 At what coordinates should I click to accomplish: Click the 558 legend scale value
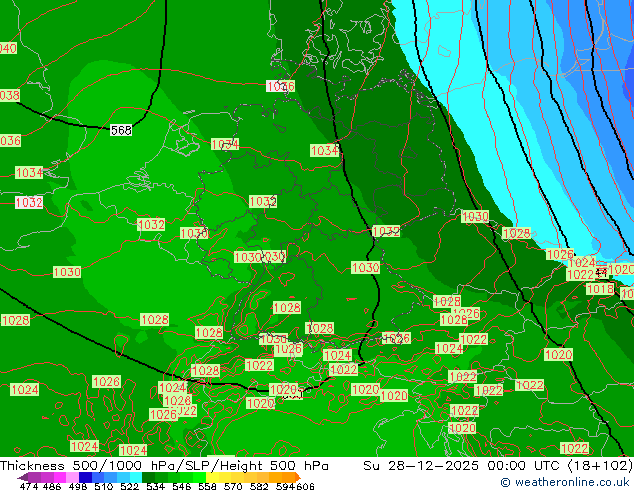pyautogui.click(x=207, y=486)
